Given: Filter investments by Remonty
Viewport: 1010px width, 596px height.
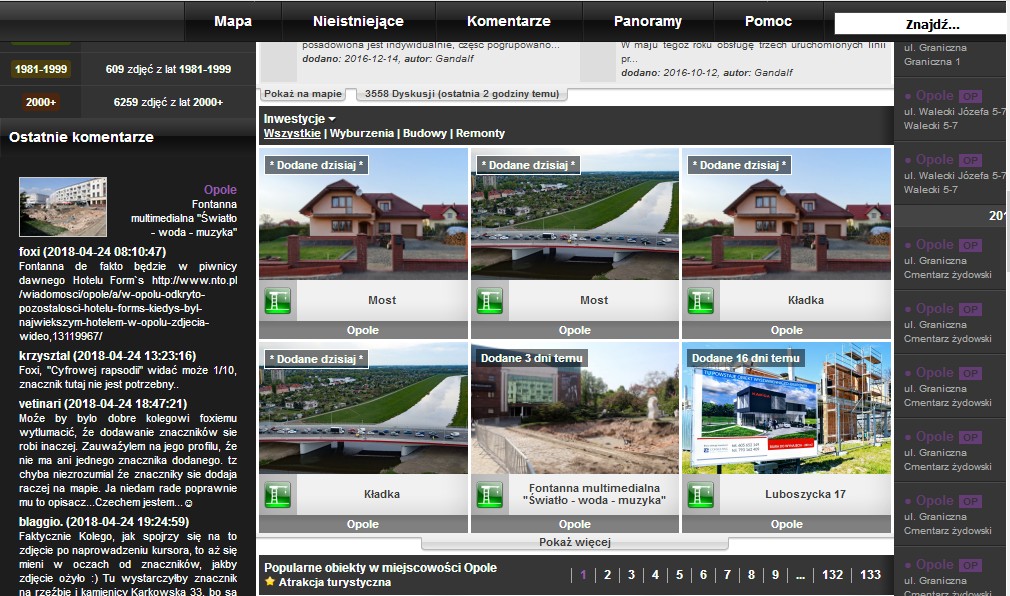Looking at the screenshot, I should tap(480, 133).
